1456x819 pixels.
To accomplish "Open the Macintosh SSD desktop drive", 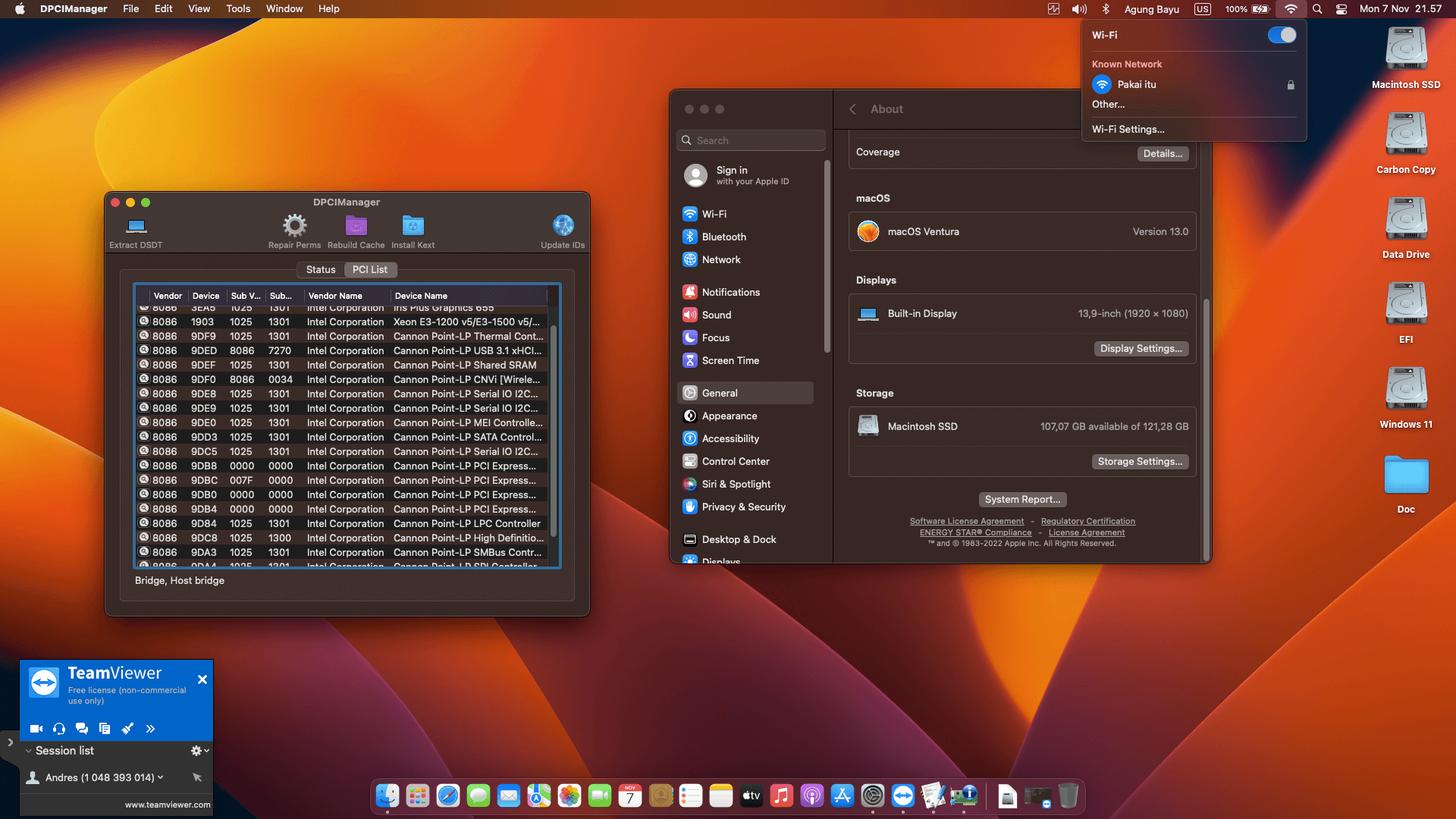I will [x=1406, y=58].
